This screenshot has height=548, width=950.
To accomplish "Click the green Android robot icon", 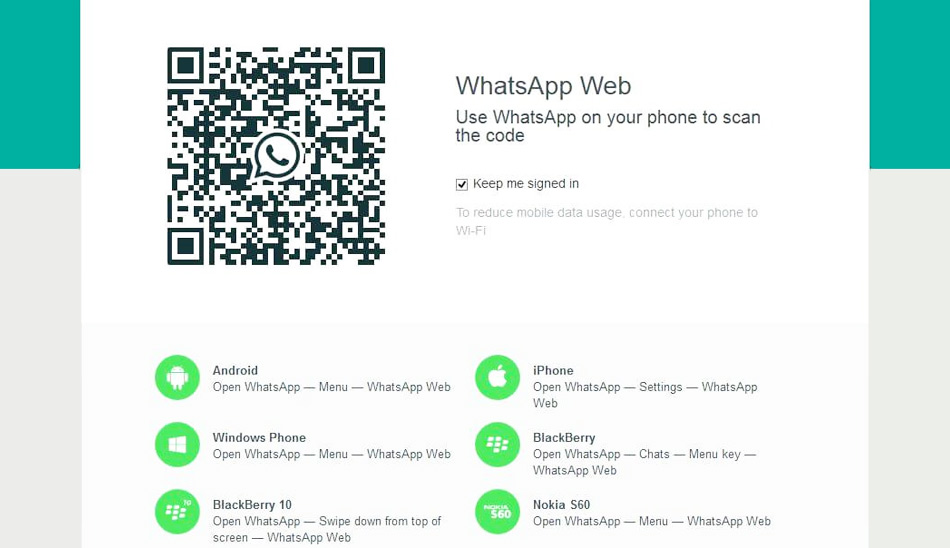I will click(177, 378).
